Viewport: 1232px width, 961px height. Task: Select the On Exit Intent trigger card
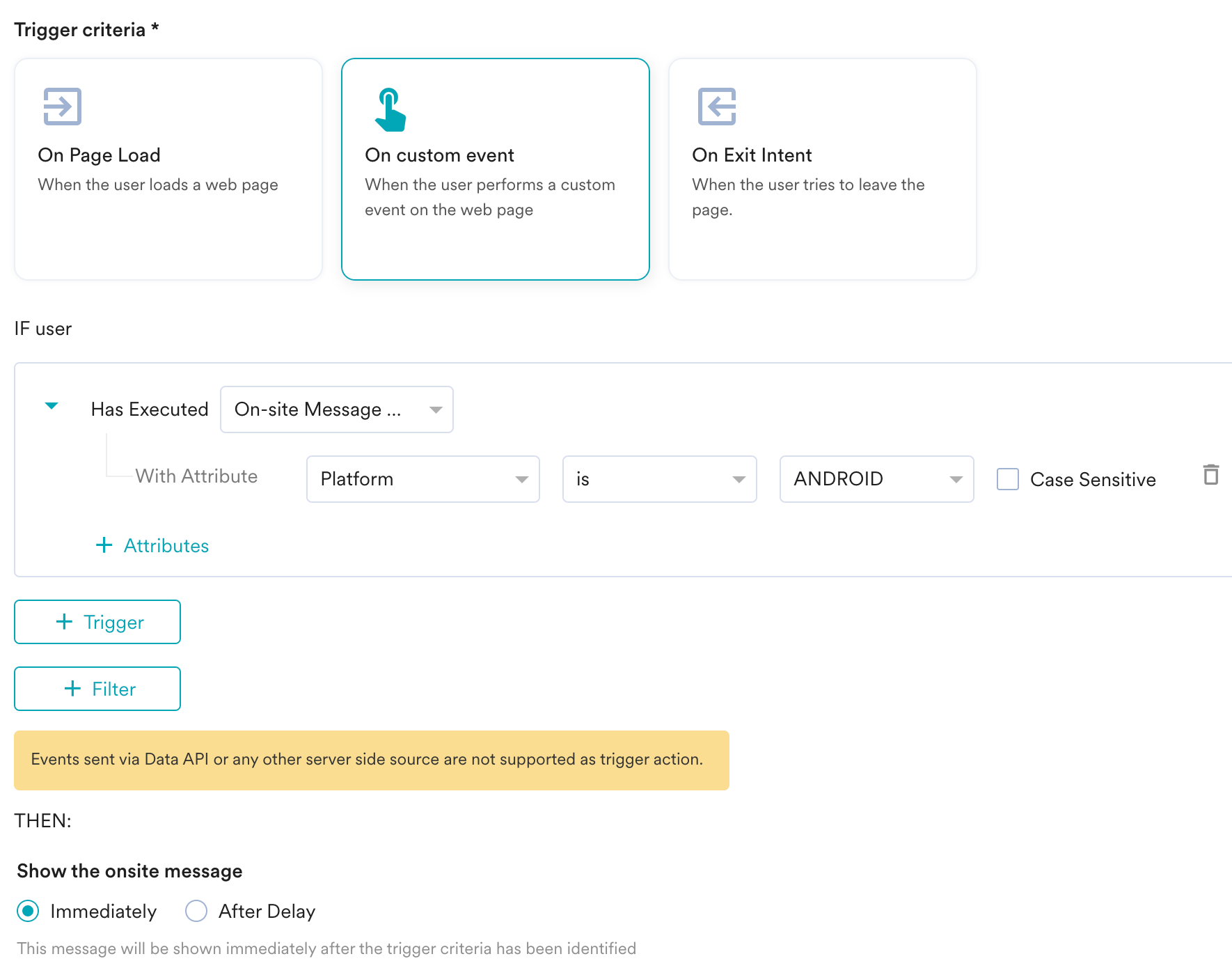click(822, 169)
